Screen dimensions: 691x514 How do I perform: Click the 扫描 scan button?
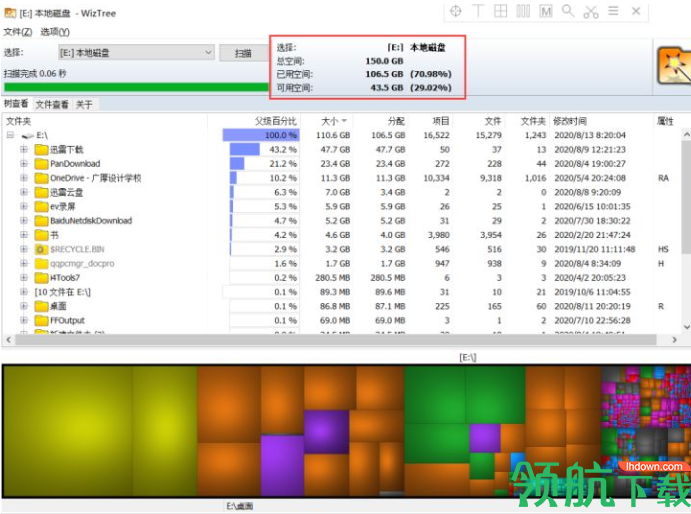tap(243, 53)
